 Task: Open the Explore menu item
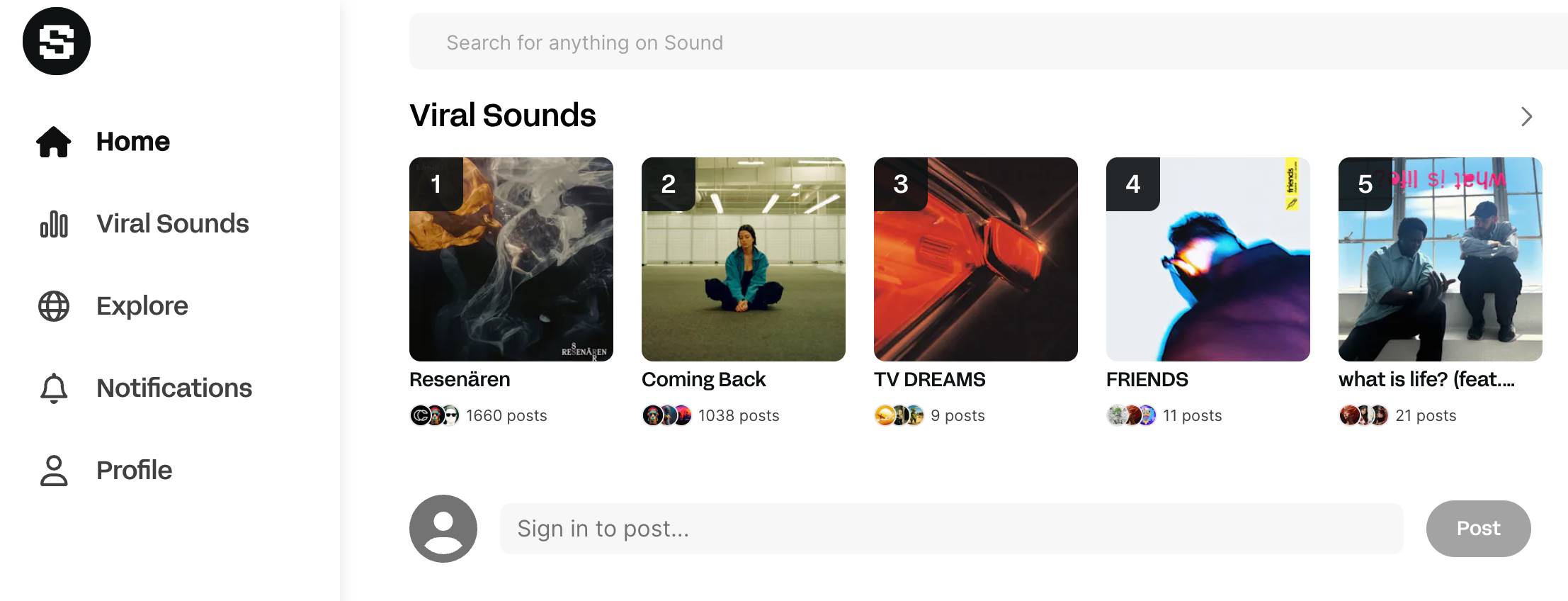pyautogui.click(x=142, y=306)
